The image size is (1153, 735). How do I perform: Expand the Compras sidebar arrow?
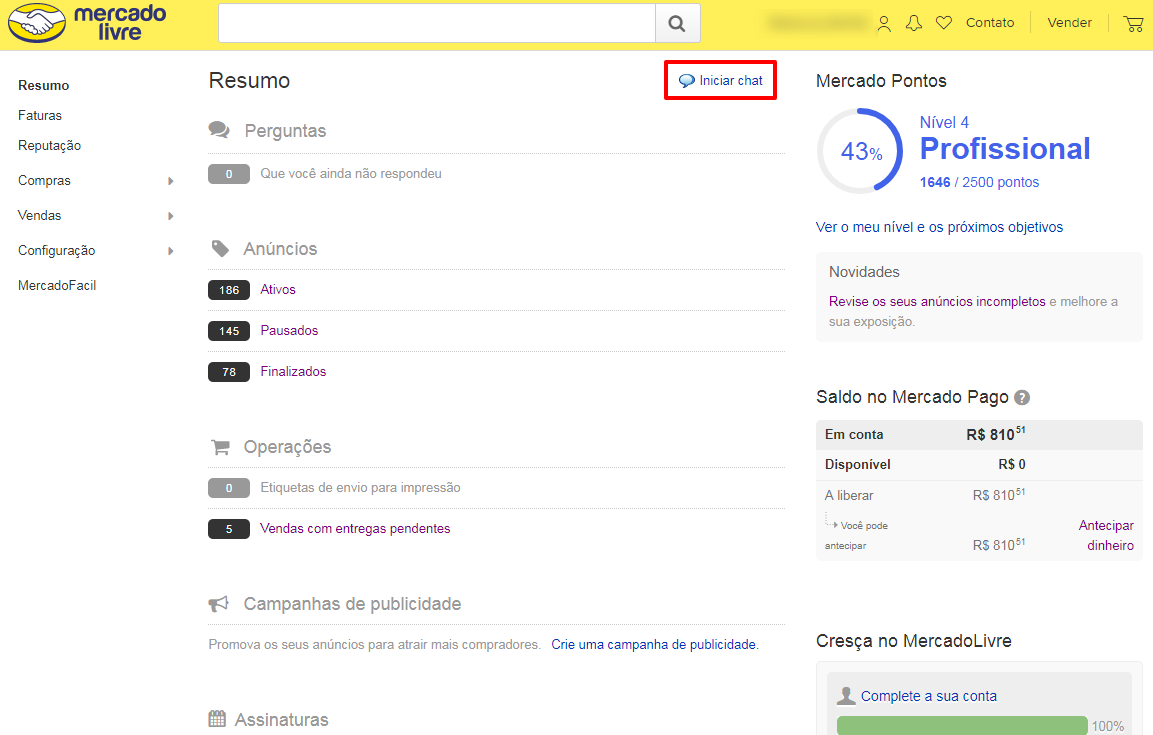[x=171, y=181]
